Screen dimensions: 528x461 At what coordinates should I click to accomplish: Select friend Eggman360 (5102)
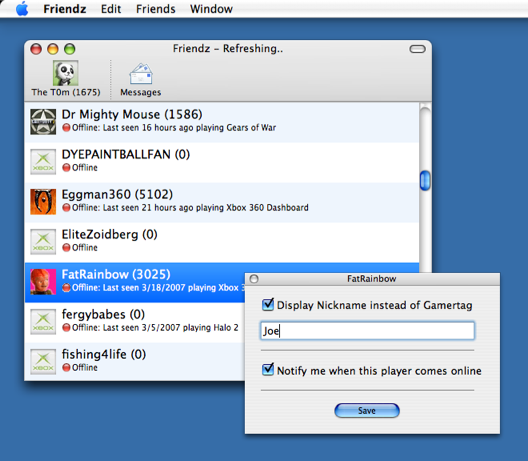click(222, 202)
